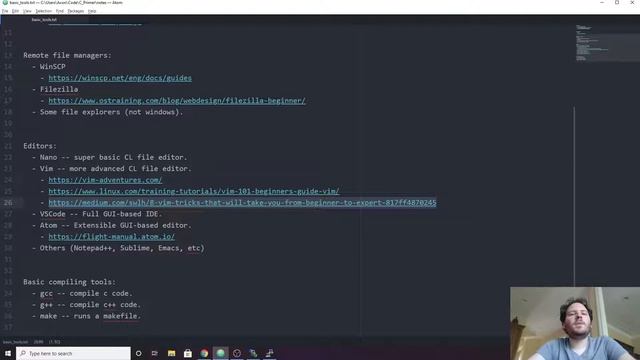The height and width of the screenshot is (360, 640).
Task: Click line number 26 in the gutter
Action: 8,202
